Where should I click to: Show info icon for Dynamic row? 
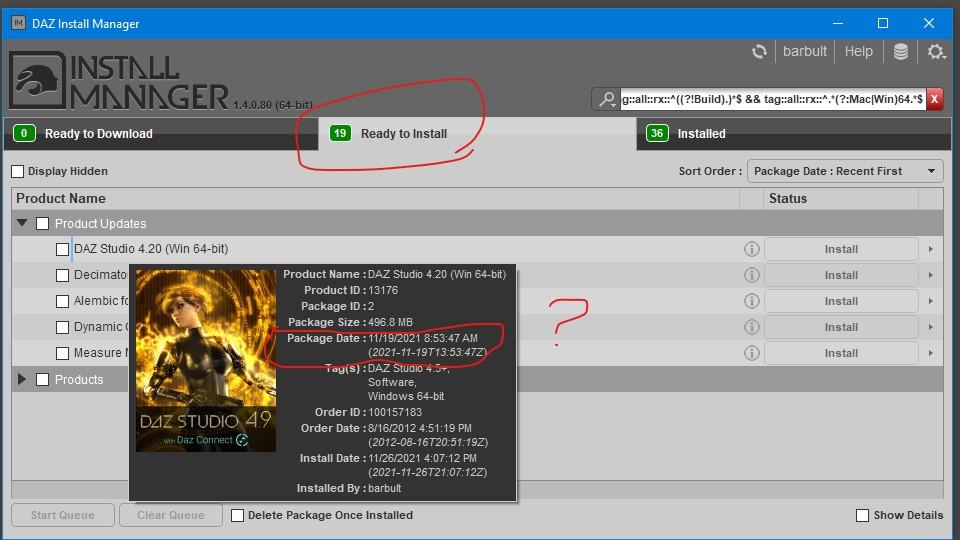(752, 327)
